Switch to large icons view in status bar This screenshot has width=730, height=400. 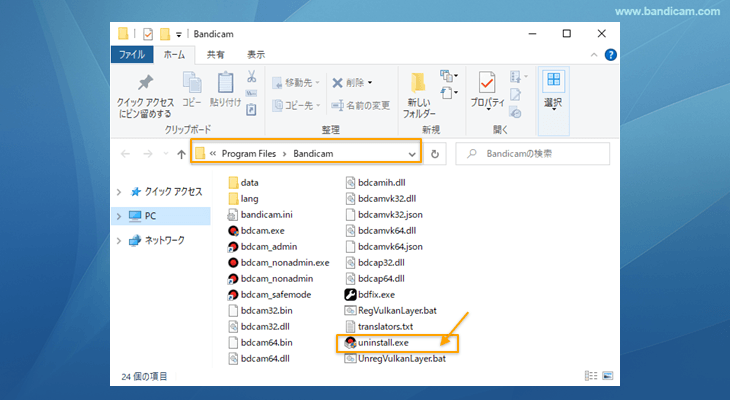(x=608, y=375)
